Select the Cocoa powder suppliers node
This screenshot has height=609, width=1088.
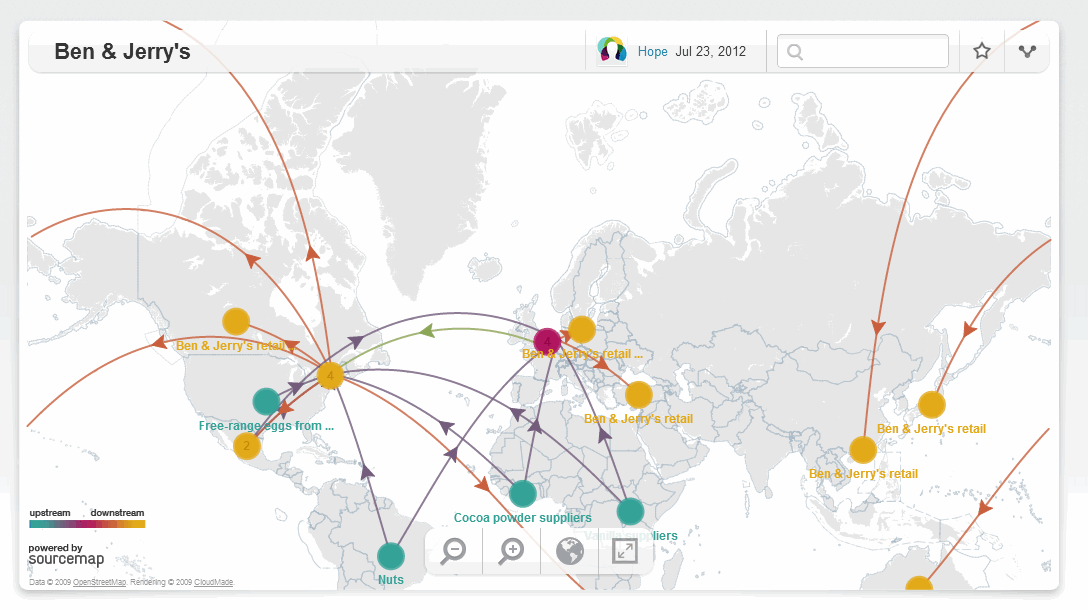pyautogui.click(x=522, y=494)
